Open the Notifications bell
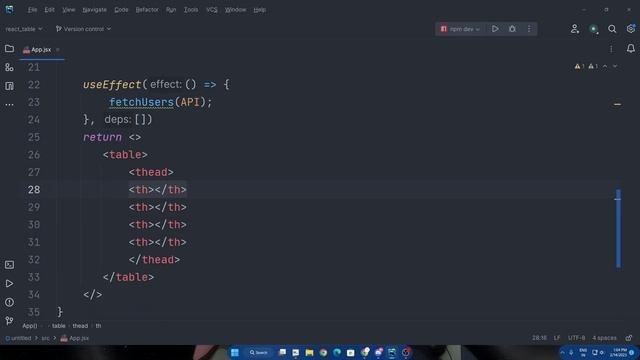The width and height of the screenshot is (640, 360). (631, 49)
